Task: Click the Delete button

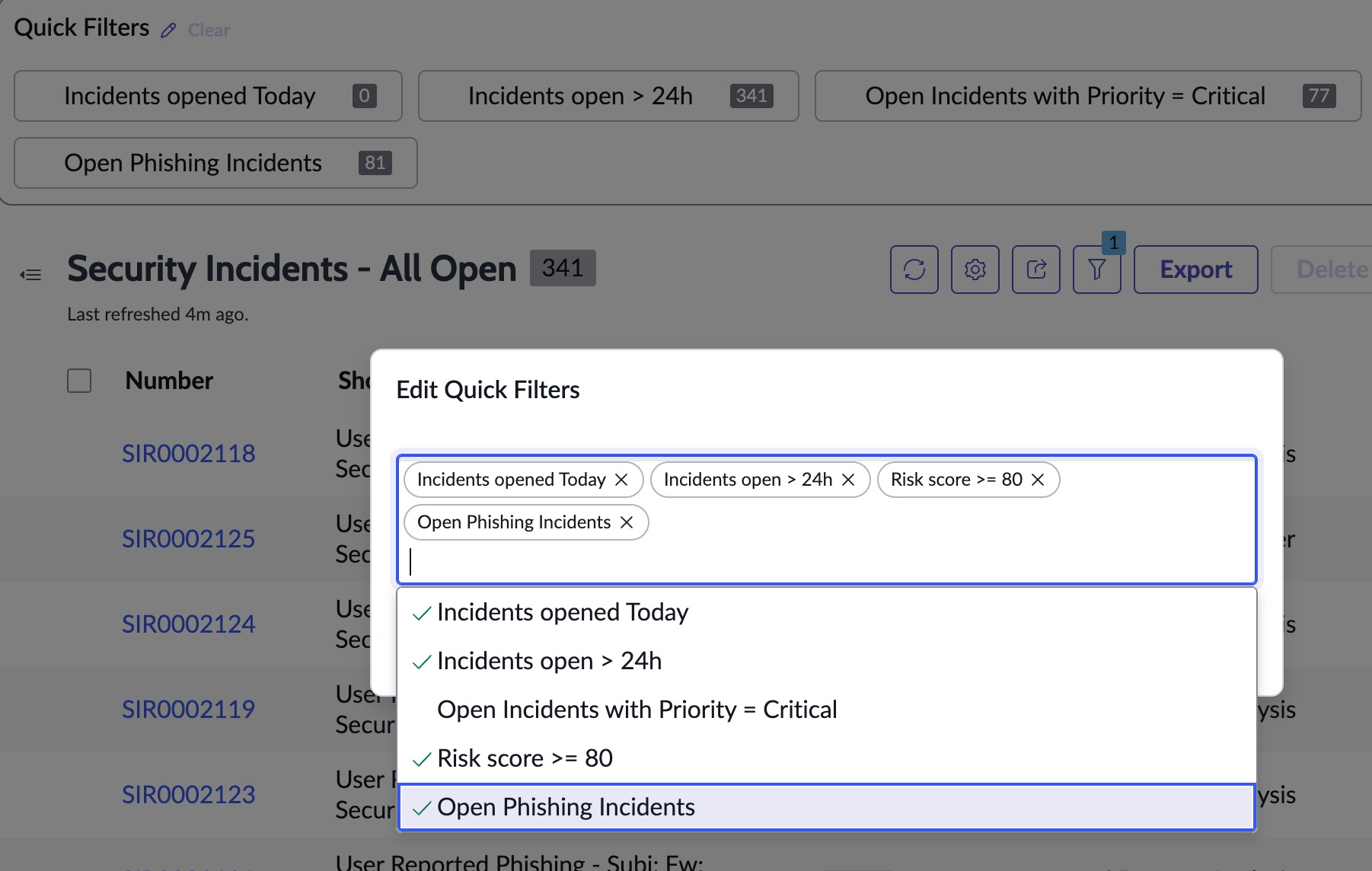Action: coord(1323,270)
